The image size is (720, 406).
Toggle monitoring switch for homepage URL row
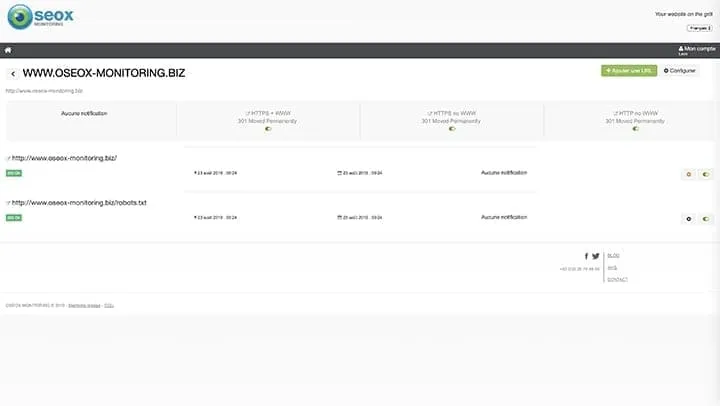[x=706, y=174]
